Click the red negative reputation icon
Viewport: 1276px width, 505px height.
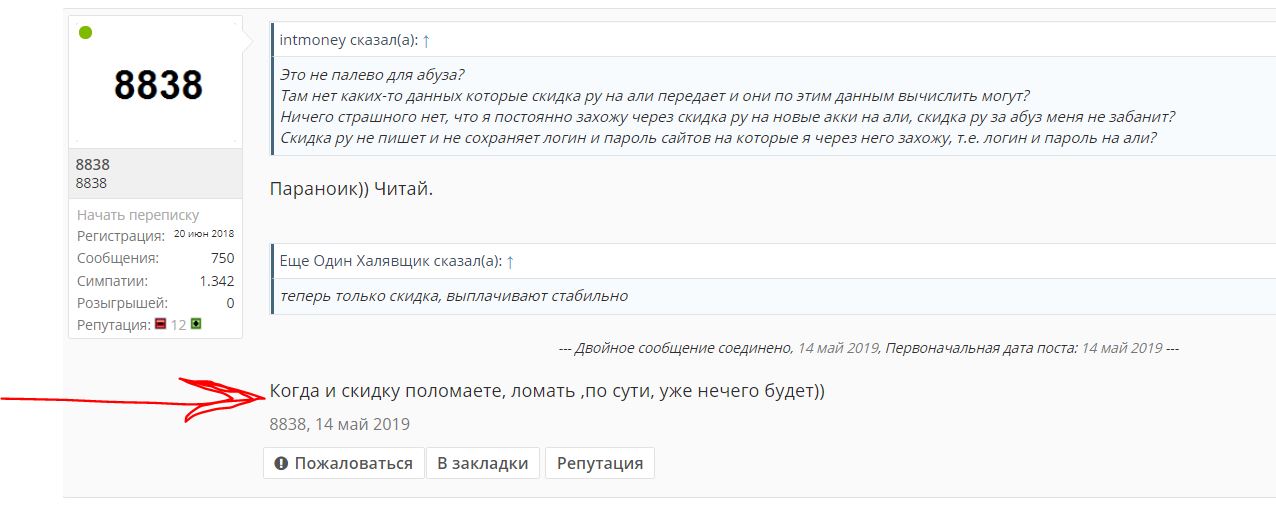pyautogui.click(x=160, y=324)
